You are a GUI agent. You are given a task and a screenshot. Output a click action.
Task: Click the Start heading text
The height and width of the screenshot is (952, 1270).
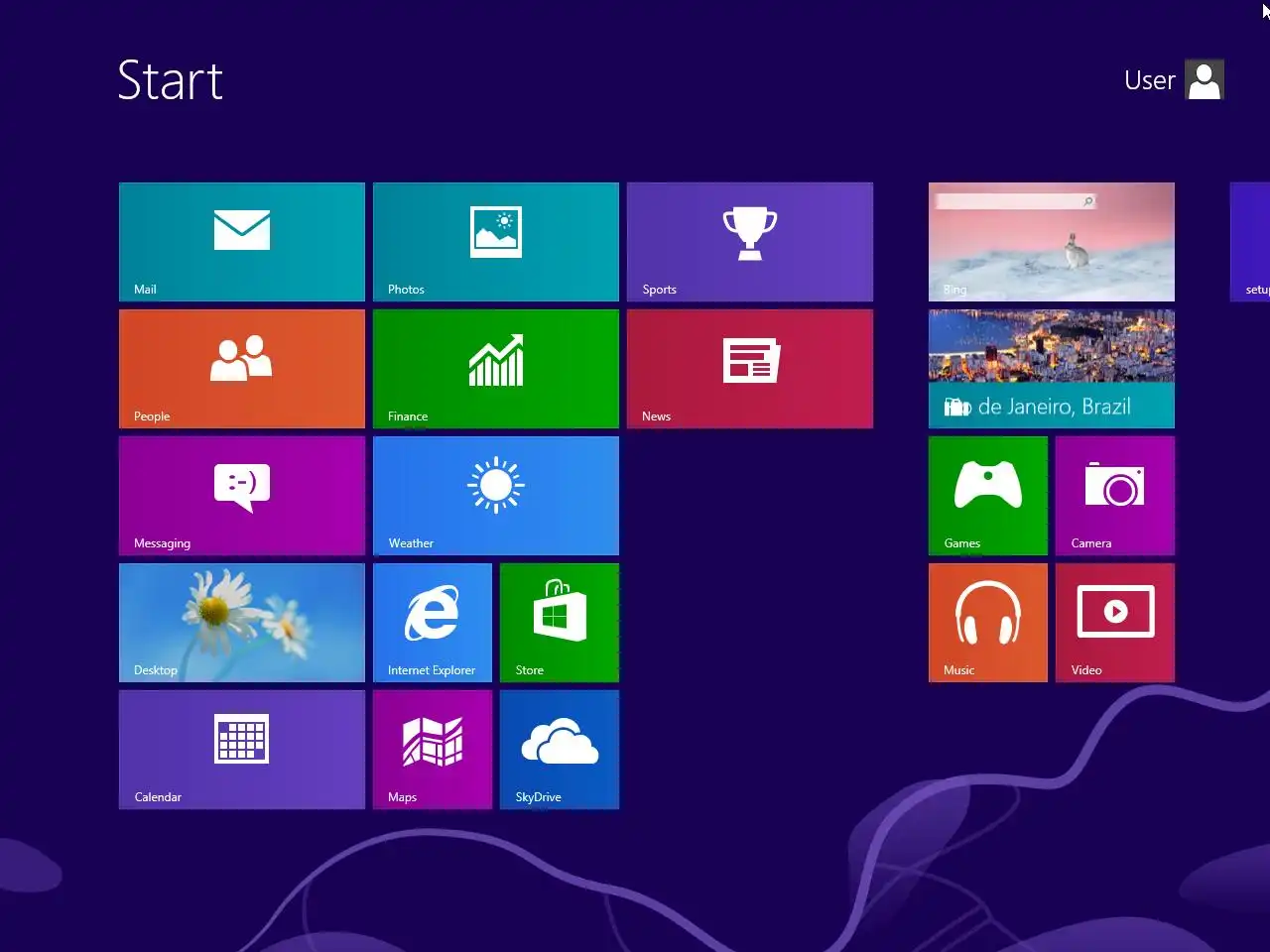point(171,80)
